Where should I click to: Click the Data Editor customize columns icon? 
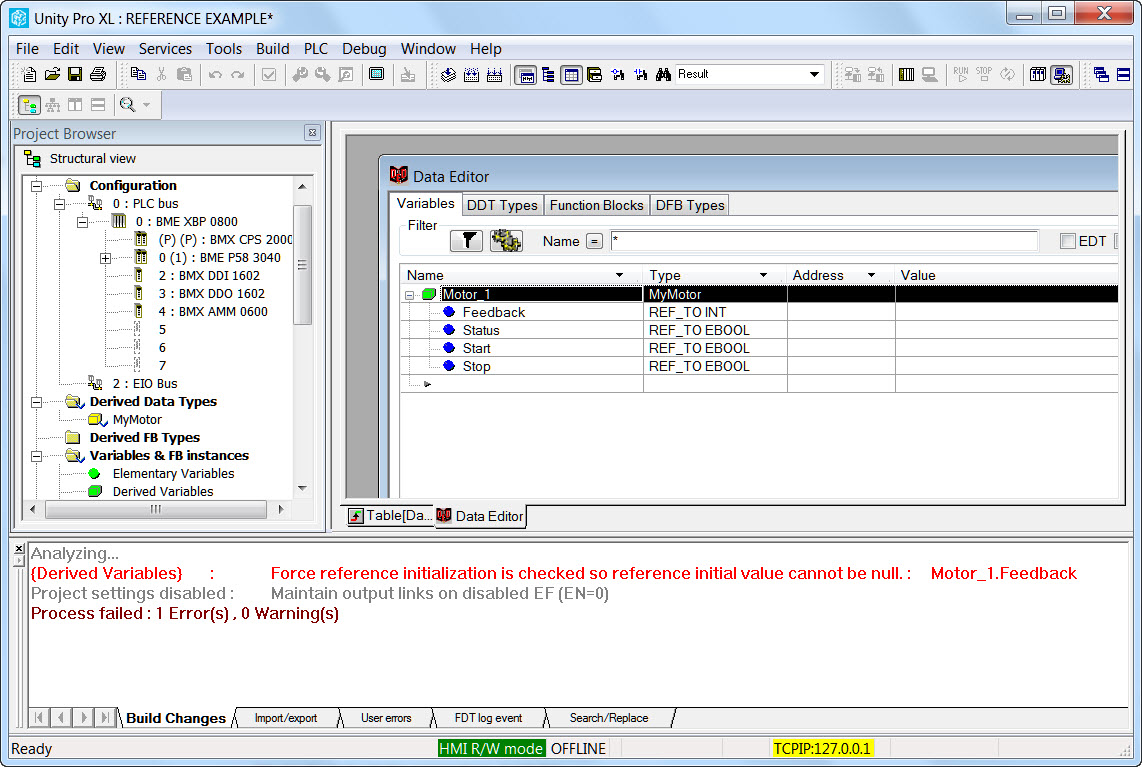click(x=506, y=241)
